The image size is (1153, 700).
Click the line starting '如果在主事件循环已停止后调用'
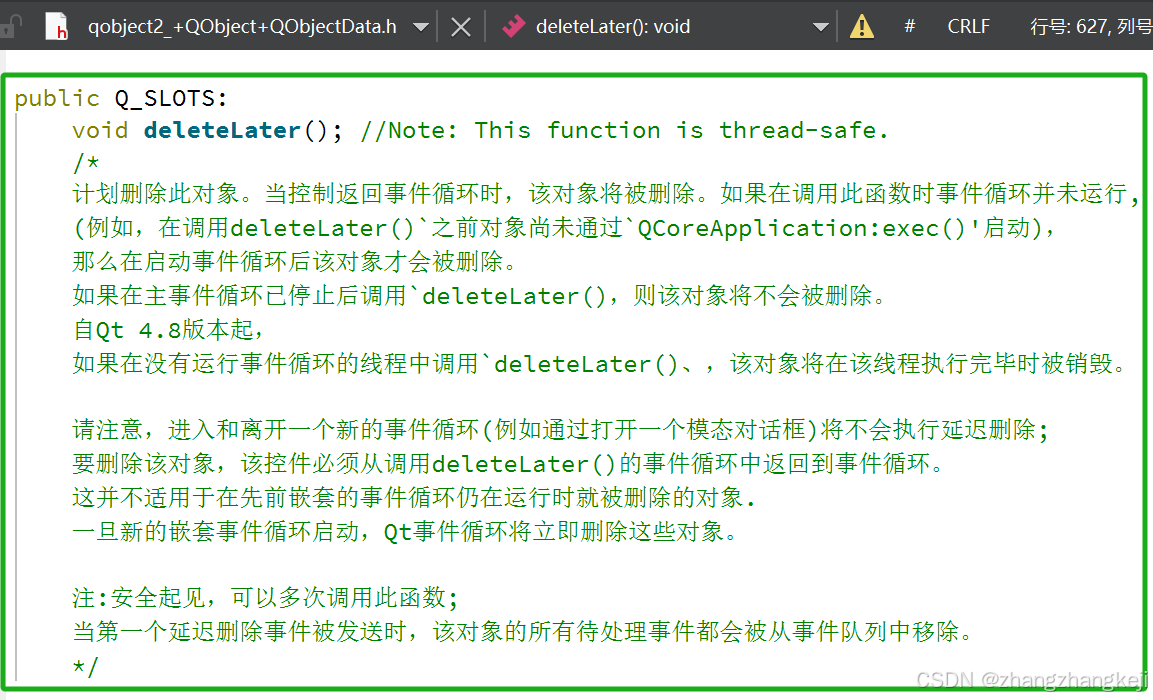[480, 296]
